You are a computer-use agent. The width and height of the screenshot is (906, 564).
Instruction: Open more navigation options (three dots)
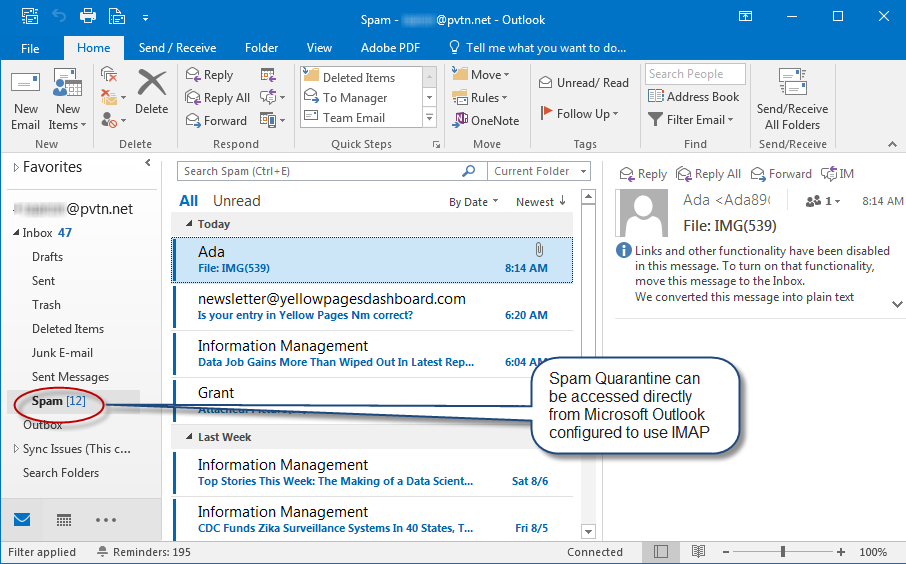[106, 520]
